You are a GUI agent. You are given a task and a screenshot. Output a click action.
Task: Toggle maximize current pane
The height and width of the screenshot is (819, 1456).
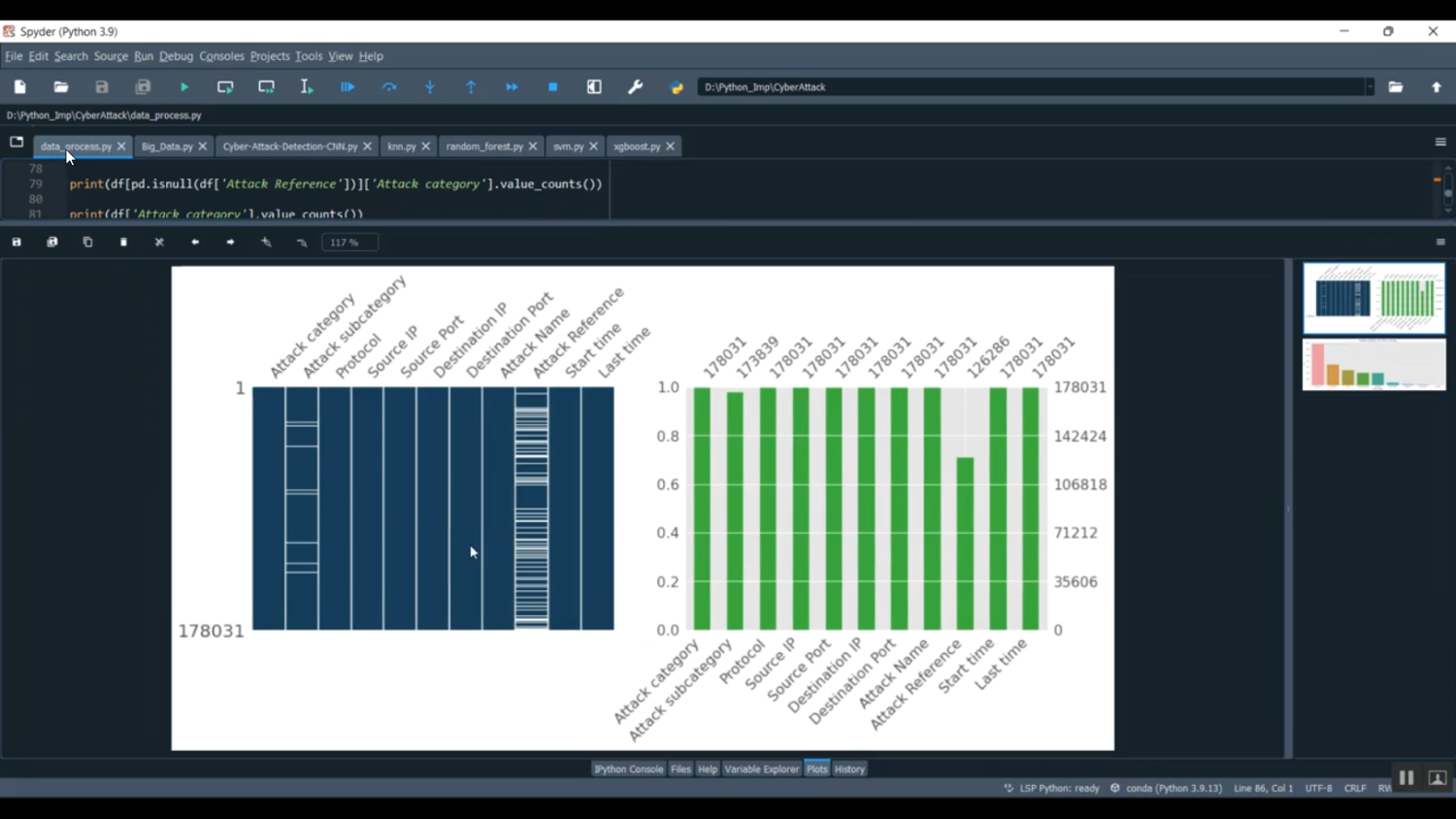pos(594,87)
